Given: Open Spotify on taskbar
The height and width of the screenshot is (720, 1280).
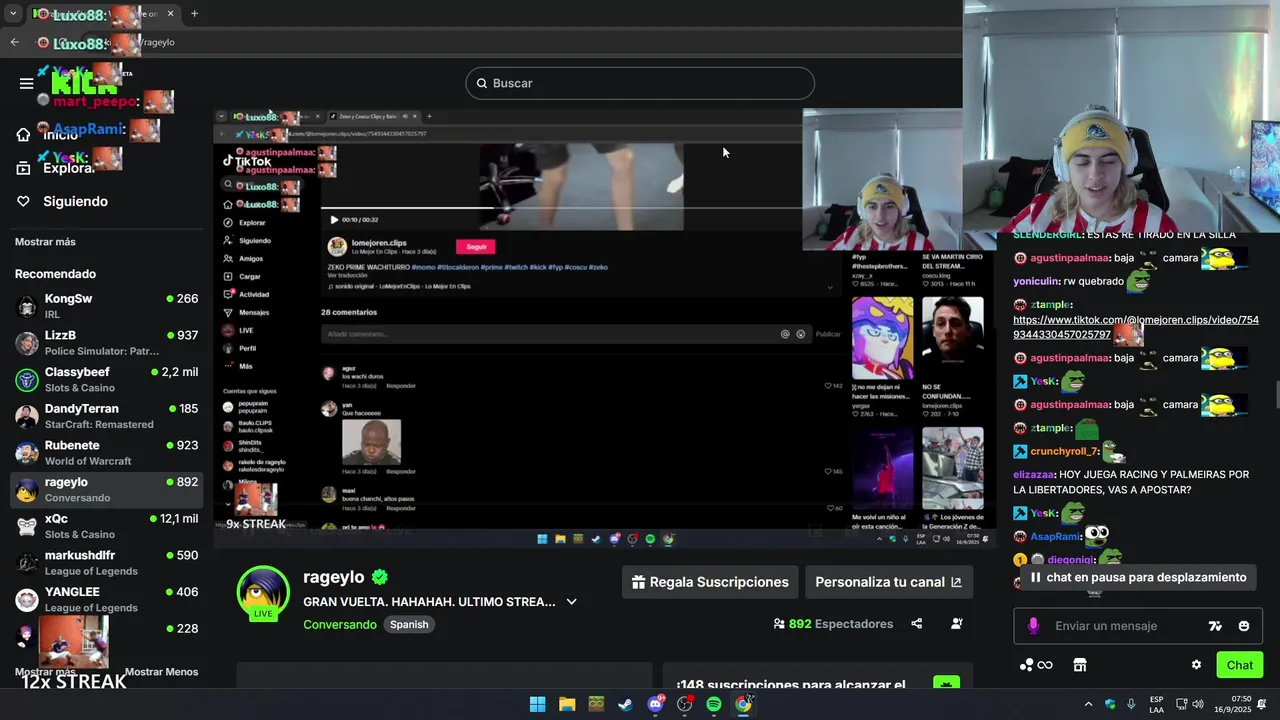Looking at the screenshot, I should pyautogui.click(x=714, y=704).
